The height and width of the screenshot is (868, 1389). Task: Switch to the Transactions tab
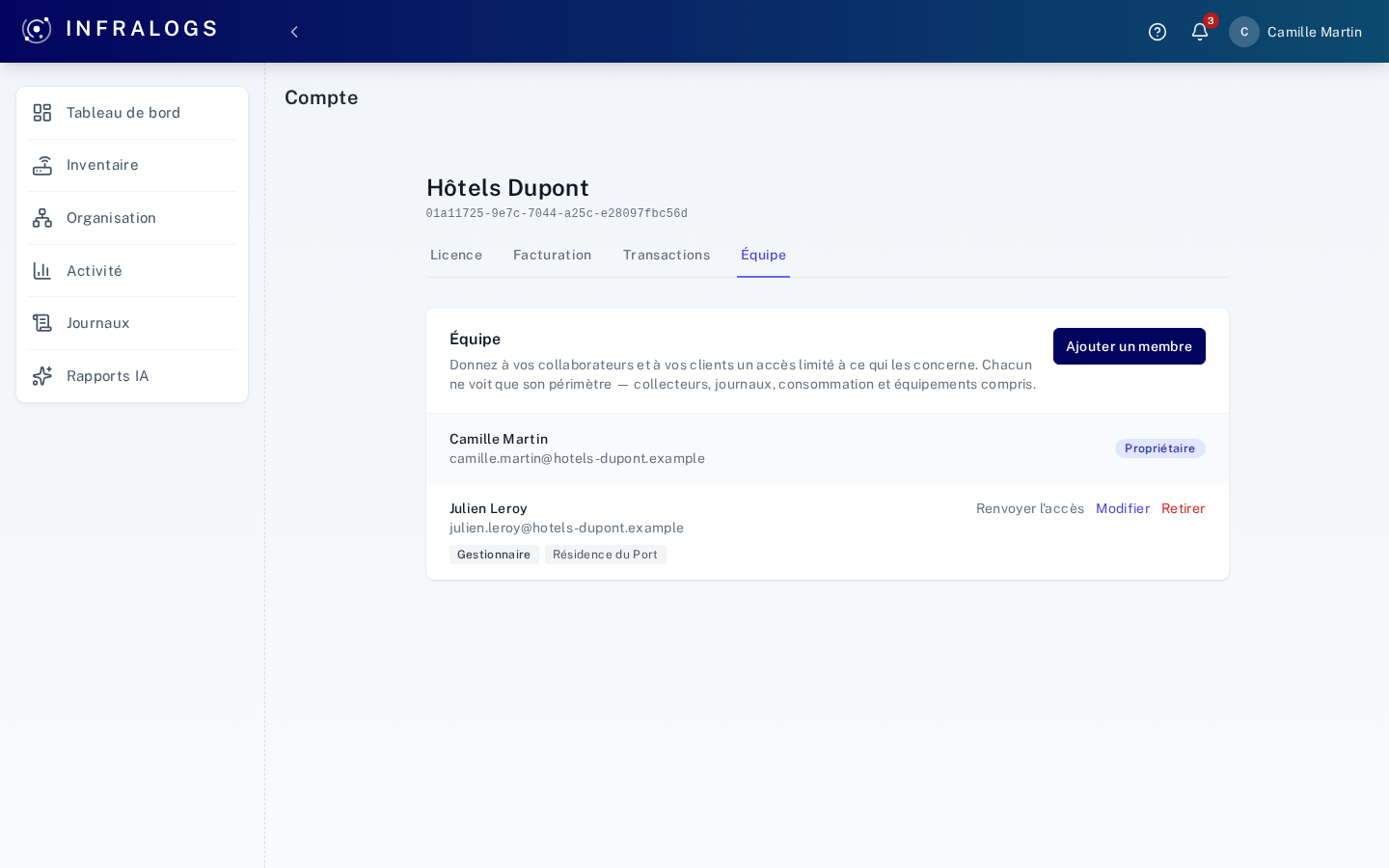pyautogui.click(x=667, y=255)
